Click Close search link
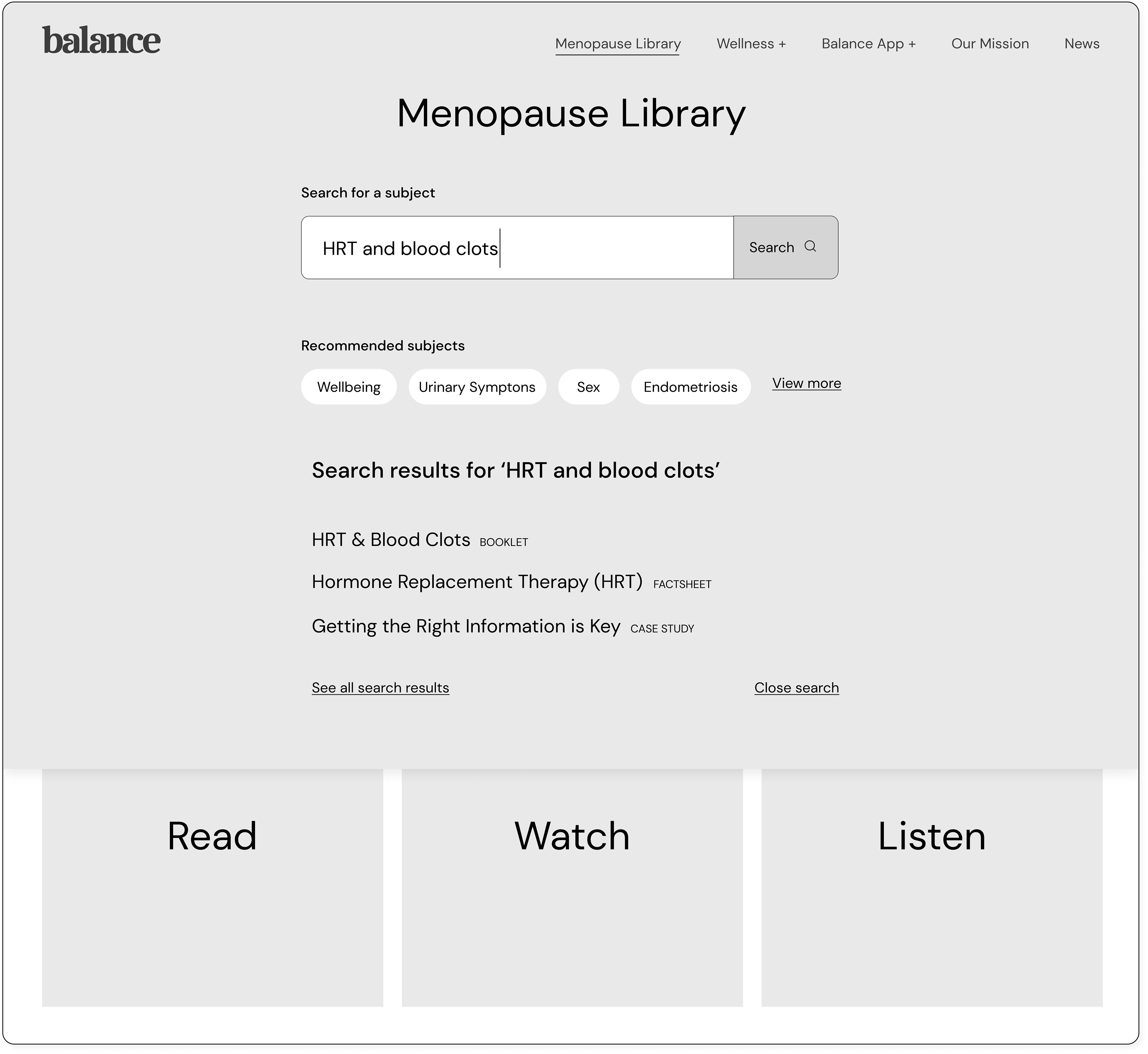This screenshot has width=1148, height=1054. [797, 688]
